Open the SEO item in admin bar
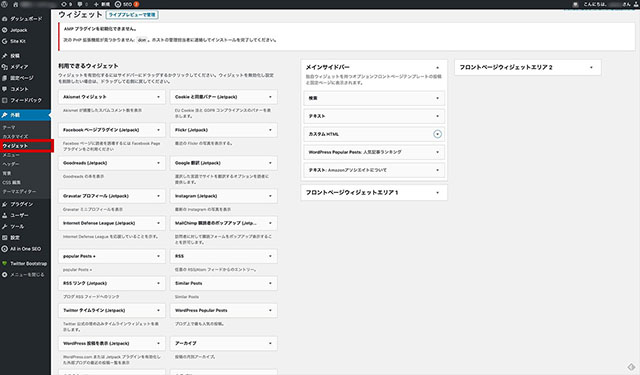 coord(127,4)
